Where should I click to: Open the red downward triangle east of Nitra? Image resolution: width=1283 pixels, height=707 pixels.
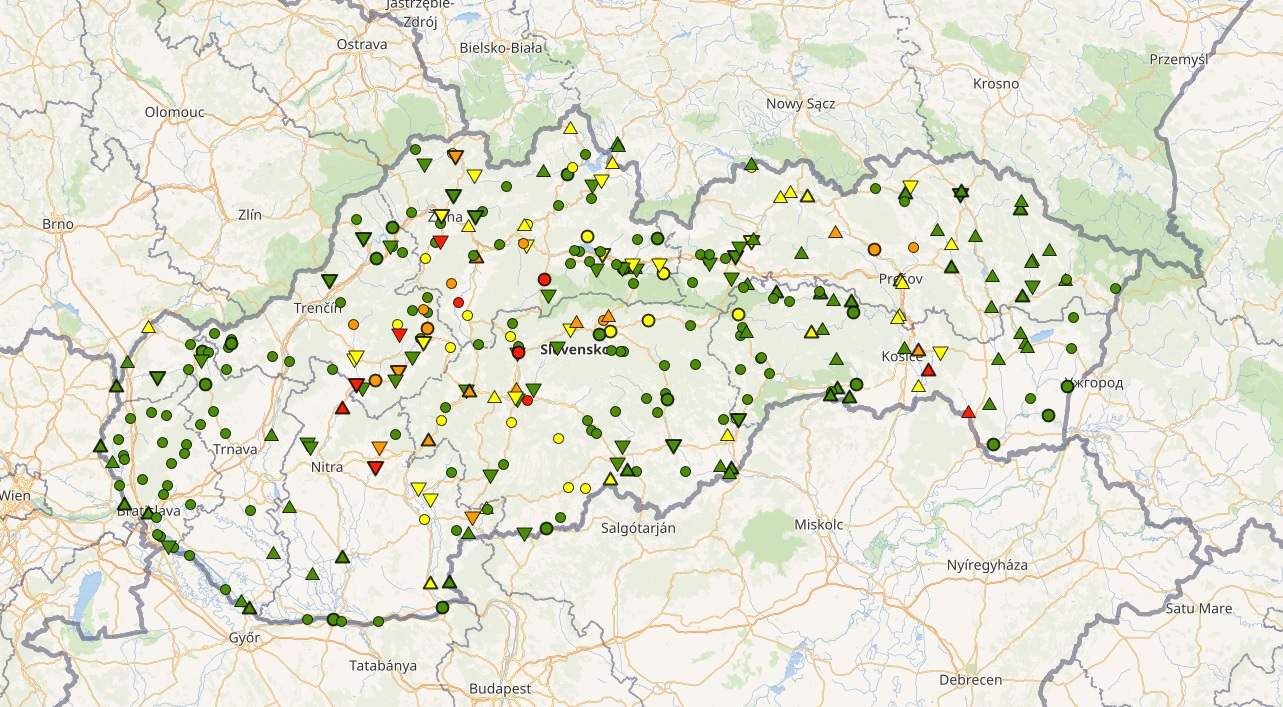point(375,467)
